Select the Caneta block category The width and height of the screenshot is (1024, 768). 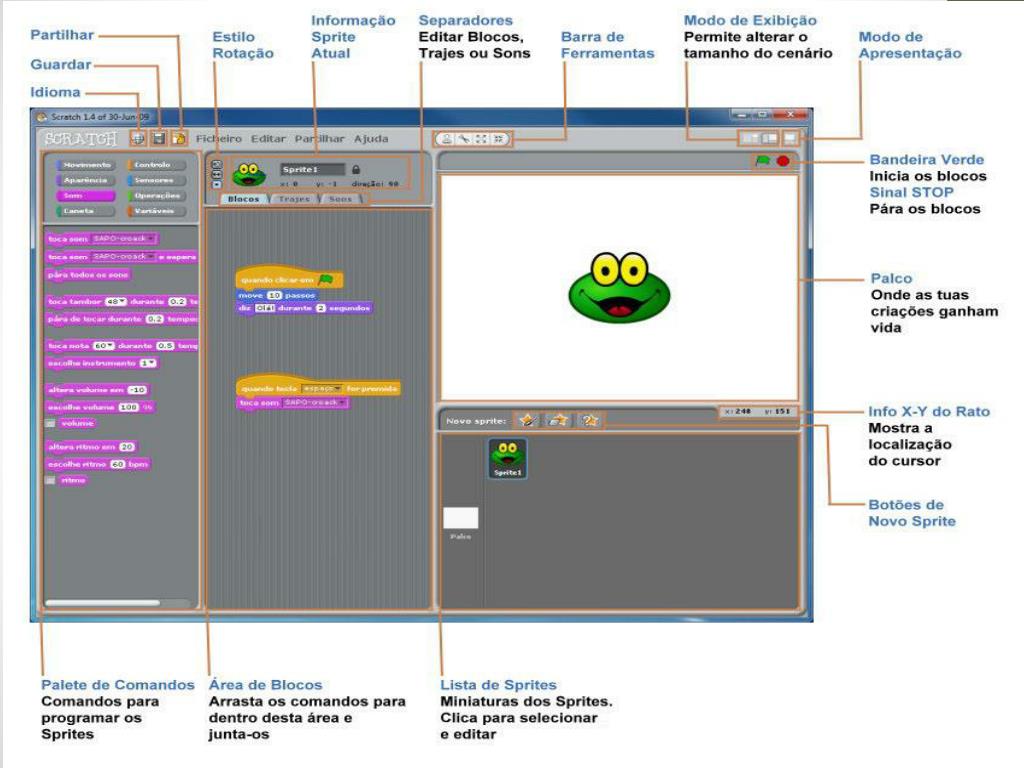85,211
